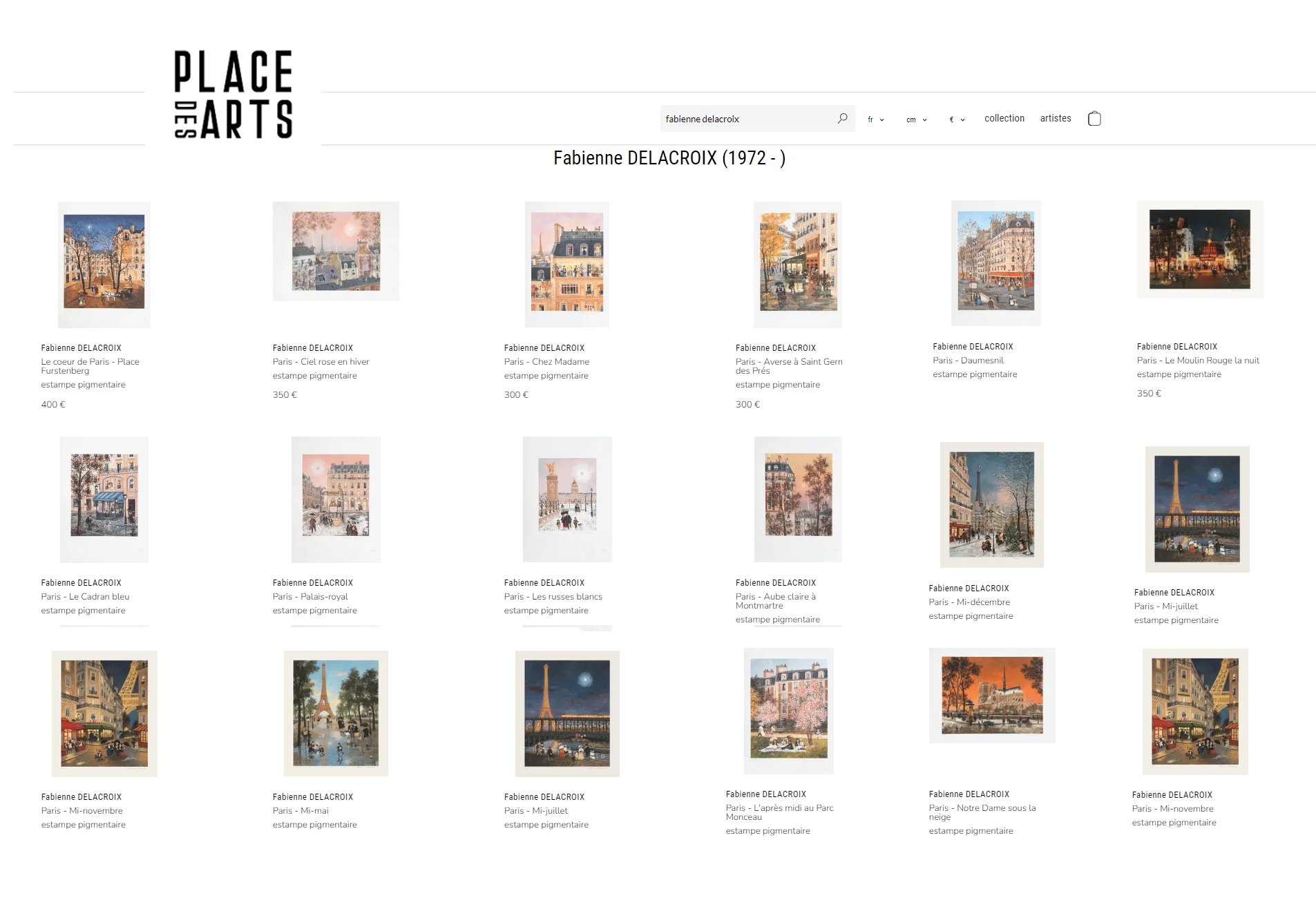1316x909 pixels.
Task: Click the heading 'Fabienne DELACROIX (1972 - )'
Action: [x=669, y=158]
